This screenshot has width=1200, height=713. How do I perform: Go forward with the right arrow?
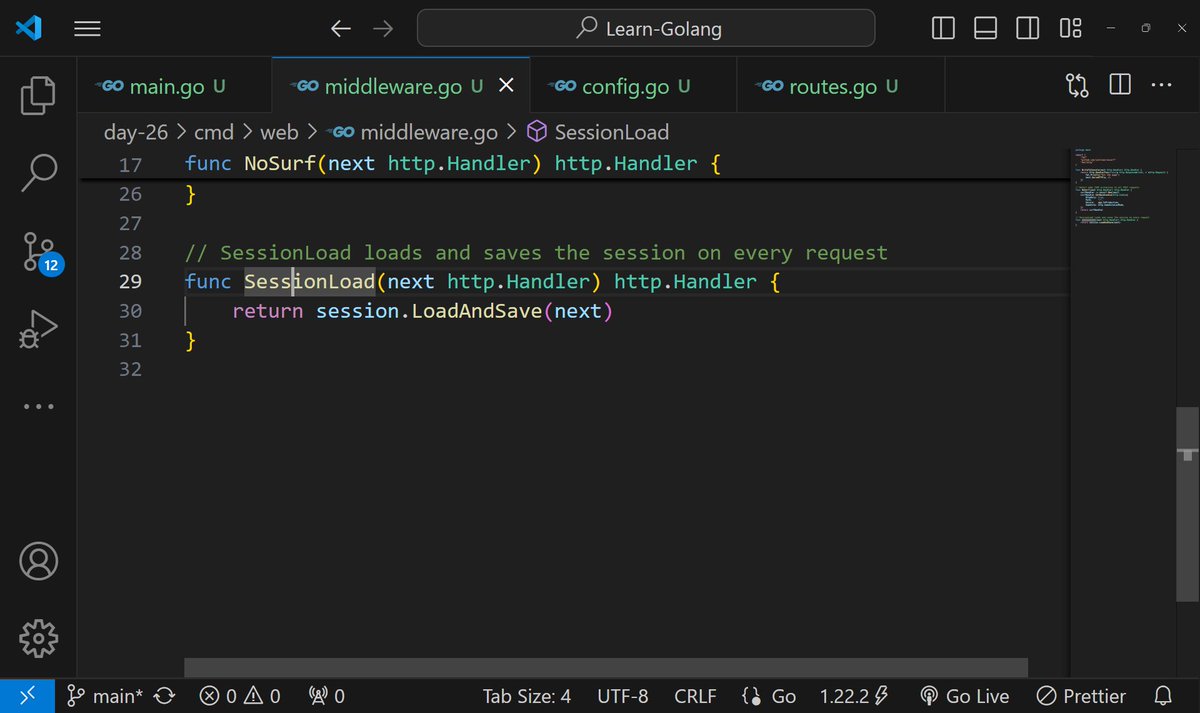click(382, 29)
